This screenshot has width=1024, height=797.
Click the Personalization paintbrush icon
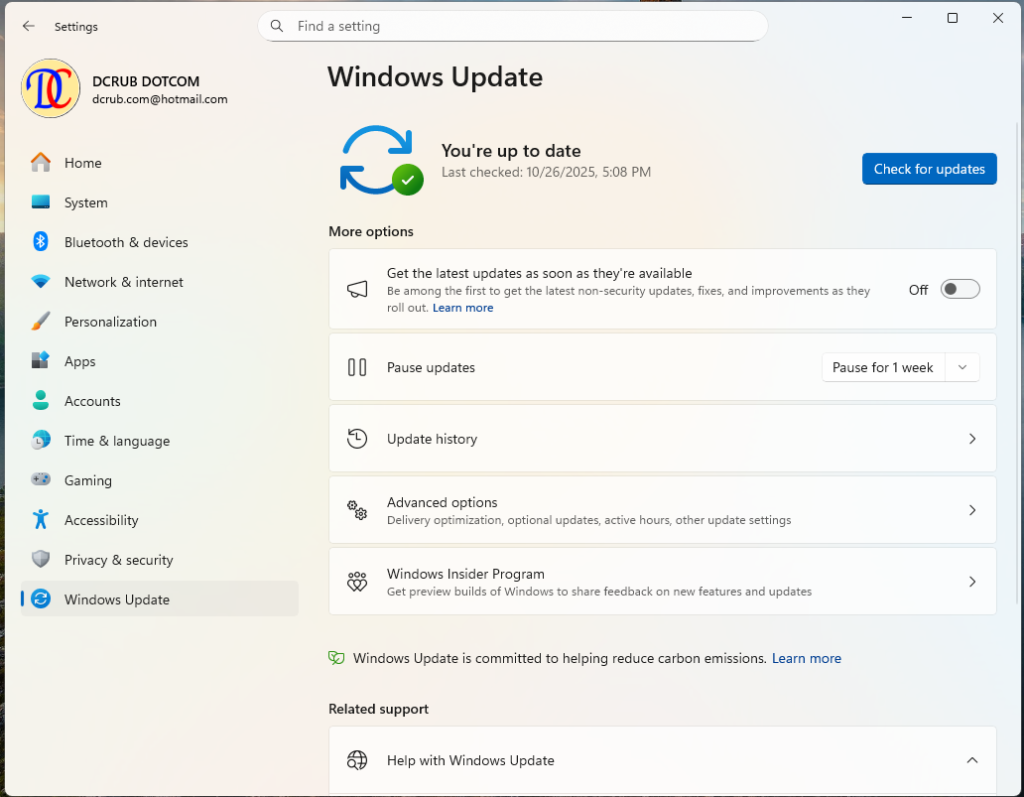click(x=40, y=321)
